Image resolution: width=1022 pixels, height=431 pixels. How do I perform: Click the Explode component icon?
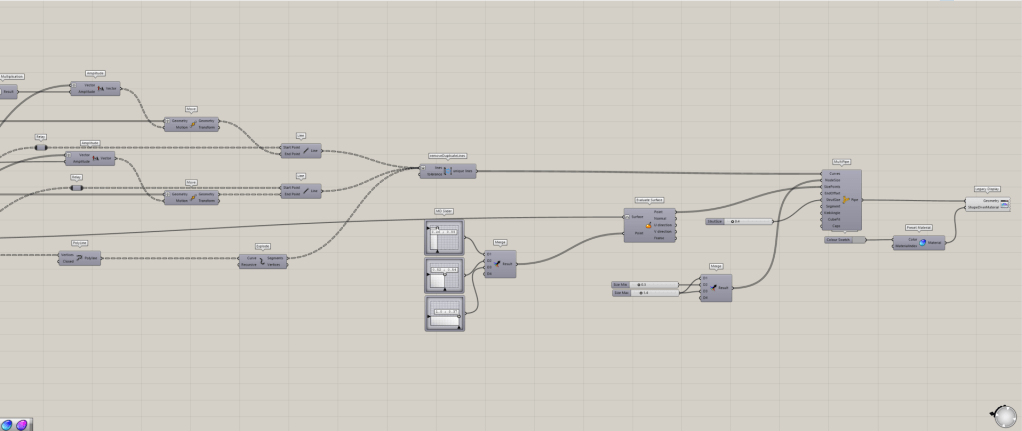(263, 260)
